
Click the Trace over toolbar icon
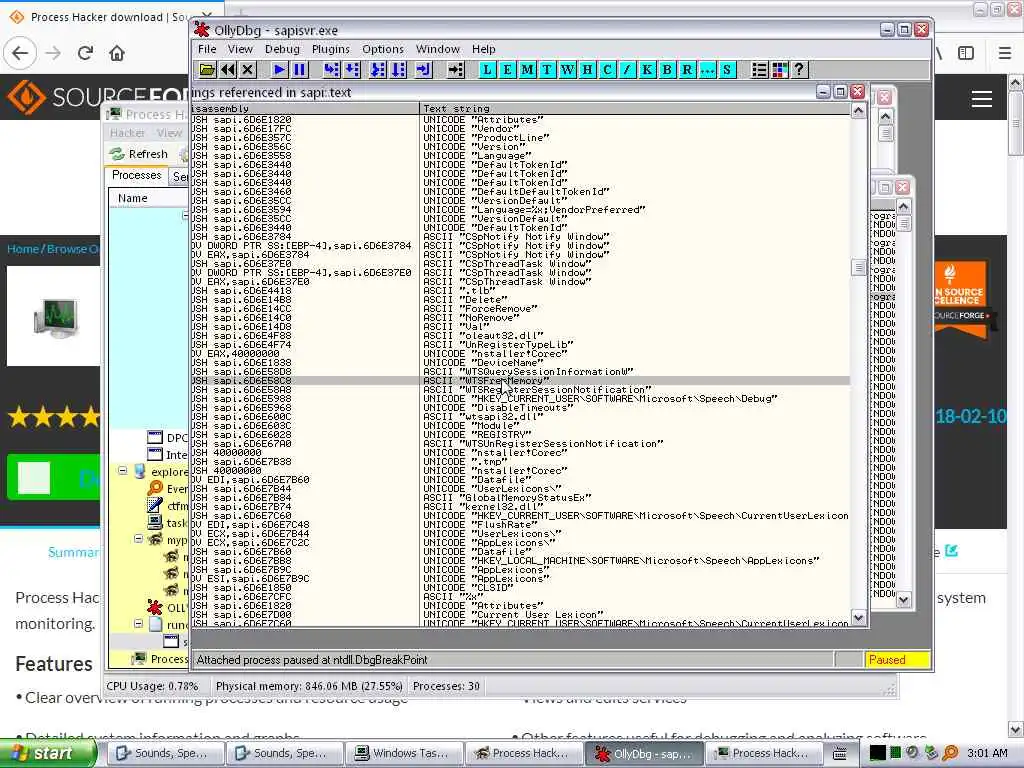click(398, 70)
